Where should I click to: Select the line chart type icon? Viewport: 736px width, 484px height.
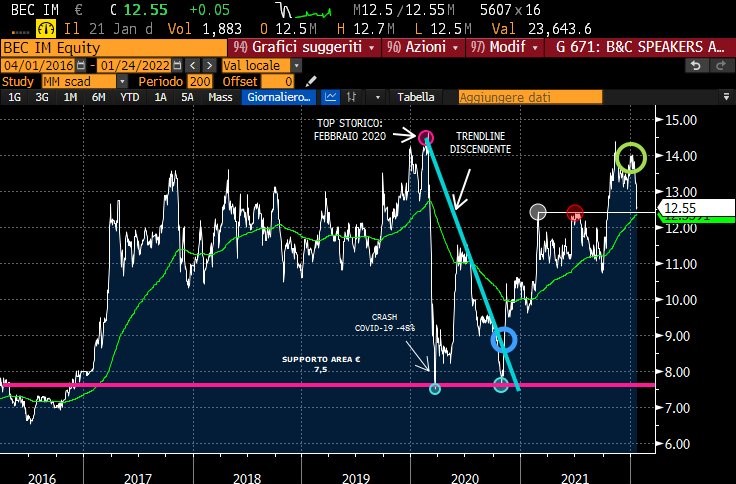(332, 97)
